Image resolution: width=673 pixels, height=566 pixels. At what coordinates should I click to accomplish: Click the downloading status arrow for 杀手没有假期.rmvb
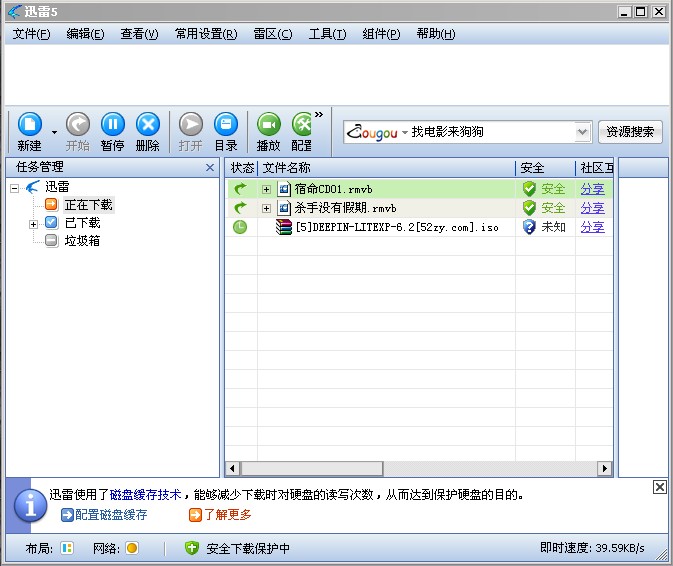[x=240, y=208]
